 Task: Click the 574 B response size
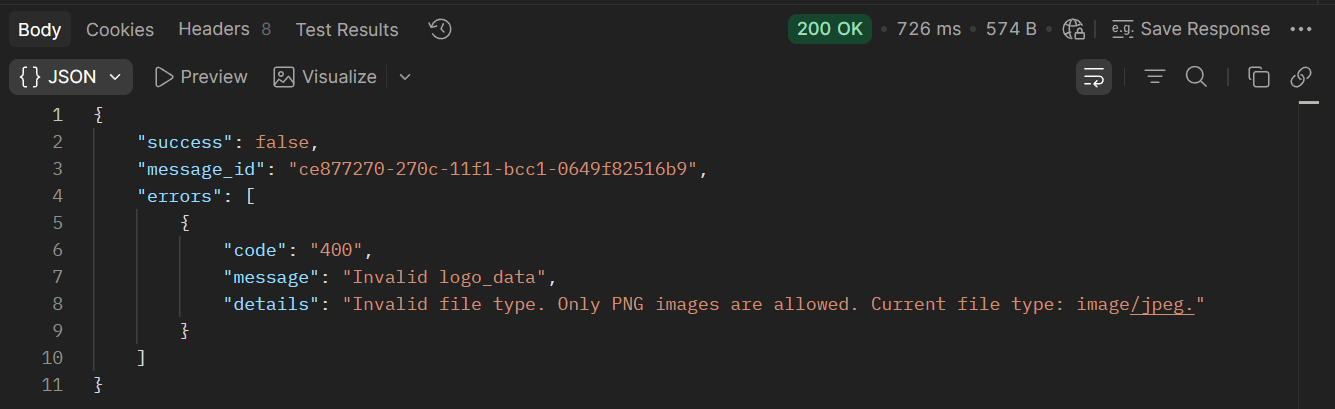[x=1011, y=30]
